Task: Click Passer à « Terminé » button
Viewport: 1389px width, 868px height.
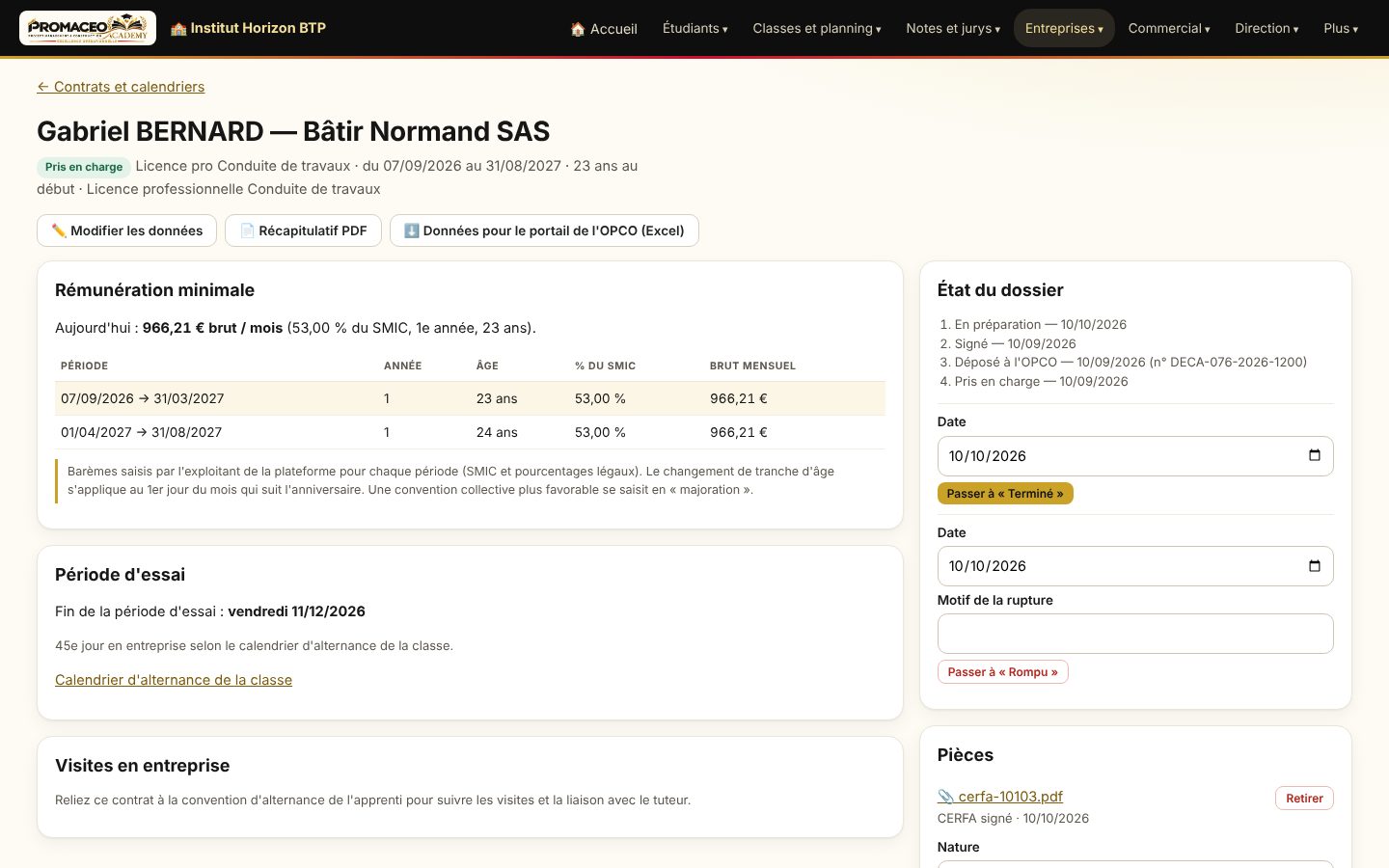Action: pos(1005,494)
